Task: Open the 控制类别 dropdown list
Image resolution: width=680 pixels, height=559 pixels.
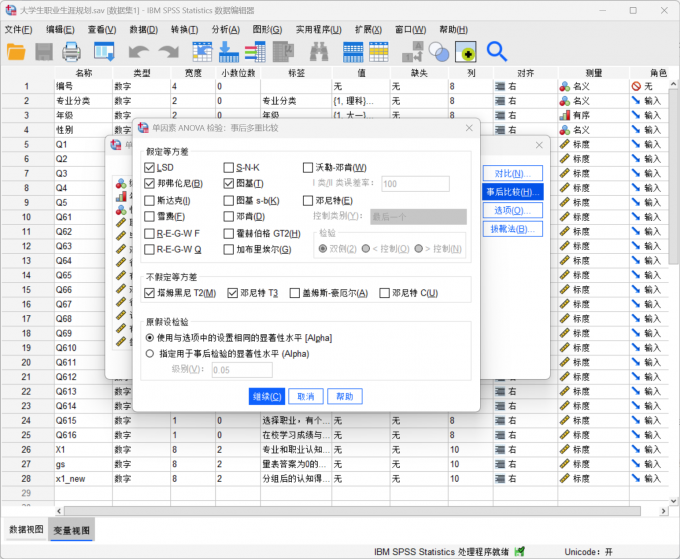Action: (418, 216)
